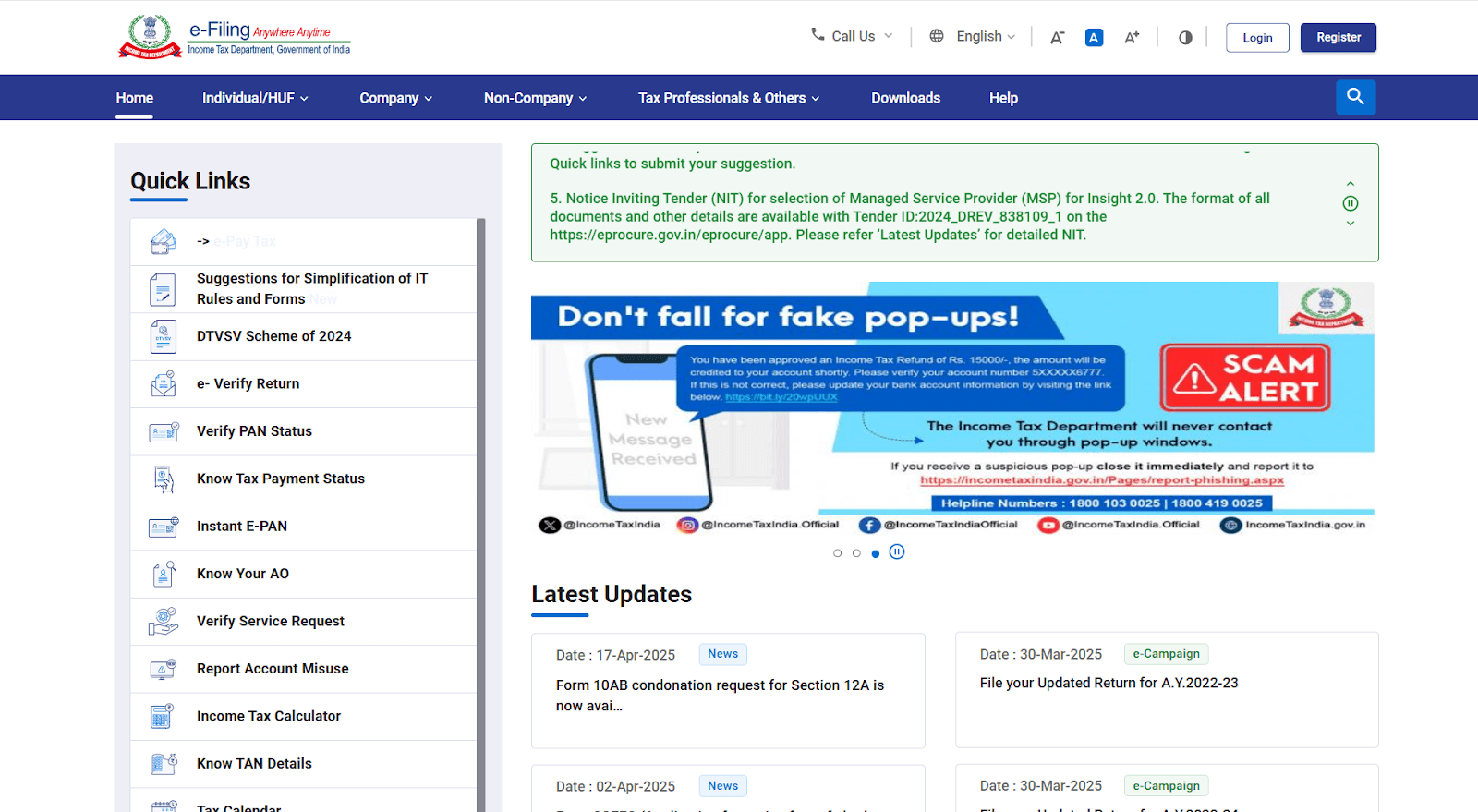Reset to the default font size A icon
The image size is (1478, 812).
(1094, 38)
